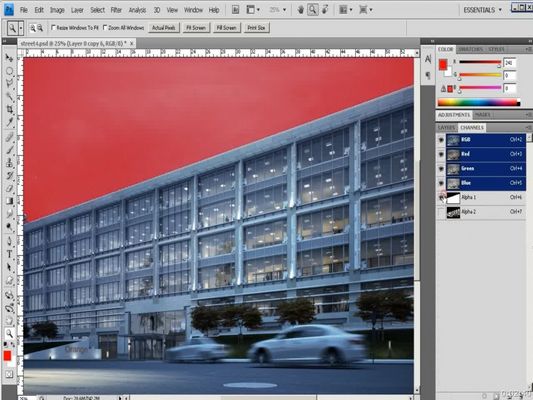Viewport: 533px width, 400px height.
Task: Select the Type tool
Action: (x=10, y=254)
